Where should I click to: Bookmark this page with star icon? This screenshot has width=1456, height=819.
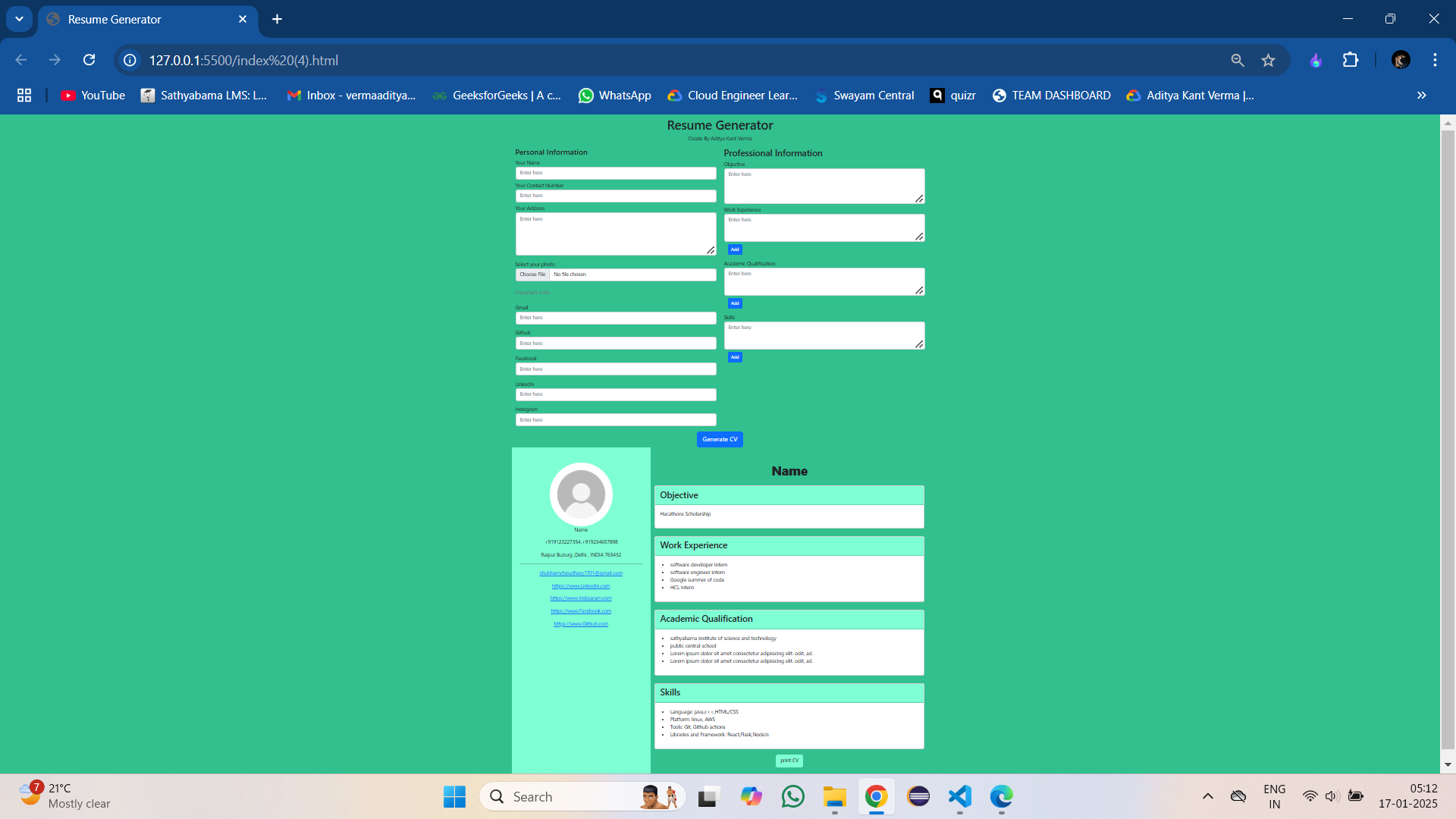1268,60
